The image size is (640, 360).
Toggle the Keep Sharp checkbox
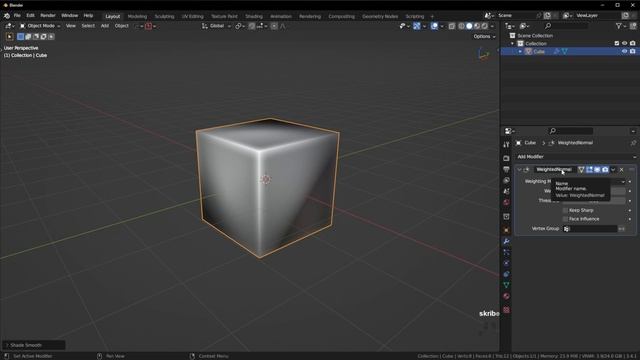(x=565, y=210)
